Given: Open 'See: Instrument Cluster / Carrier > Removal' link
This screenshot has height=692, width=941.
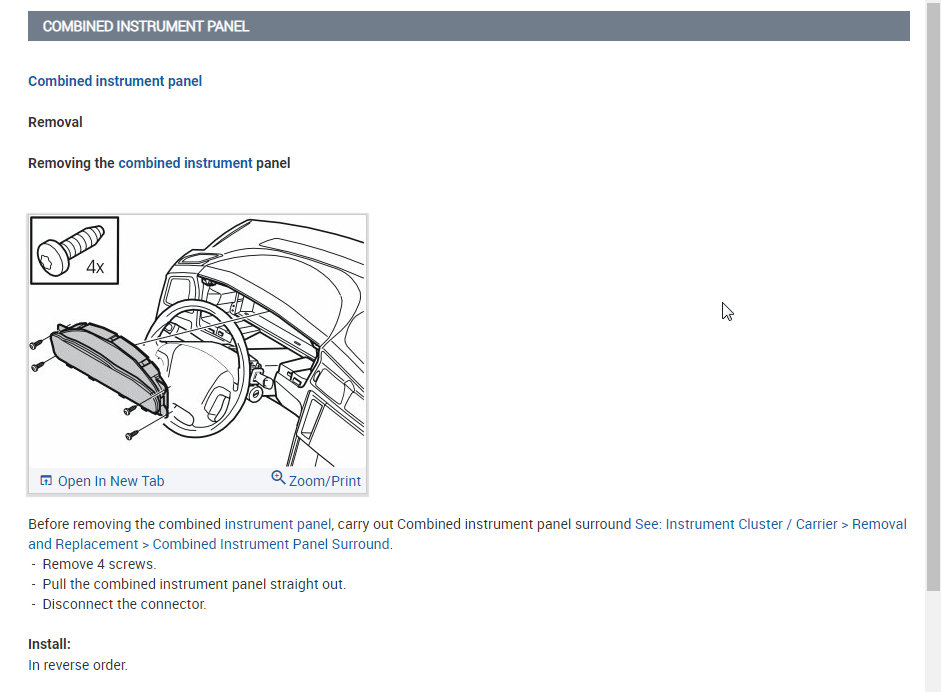Looking at the screenshot, I should pyautogui.click(x=771, y=524).
